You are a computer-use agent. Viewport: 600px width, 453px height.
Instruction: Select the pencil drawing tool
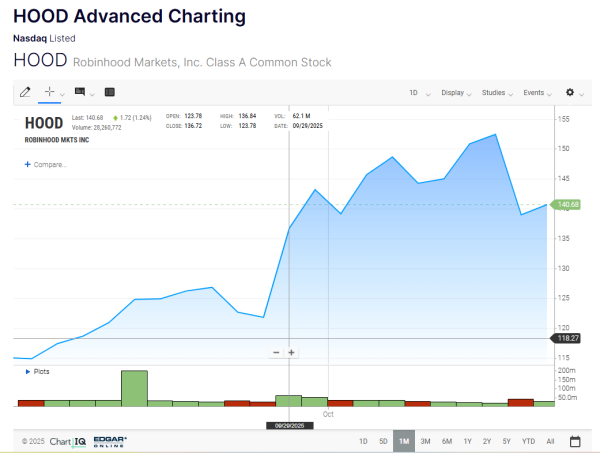(x=26, y=92)
